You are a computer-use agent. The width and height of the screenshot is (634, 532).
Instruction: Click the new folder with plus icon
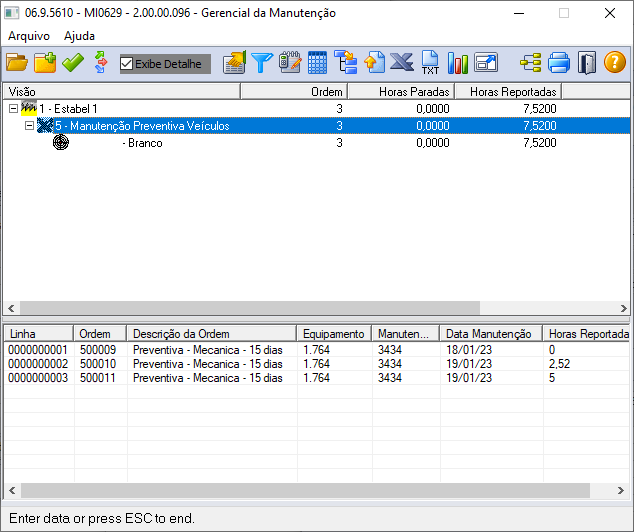(x=45, y=63)
